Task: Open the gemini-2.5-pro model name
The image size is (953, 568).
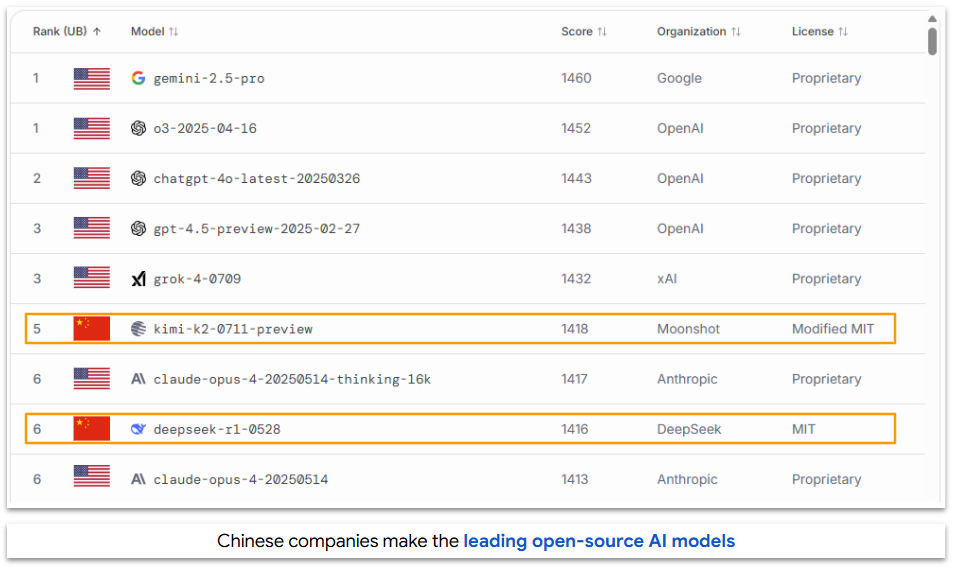Action: (209, 78)
